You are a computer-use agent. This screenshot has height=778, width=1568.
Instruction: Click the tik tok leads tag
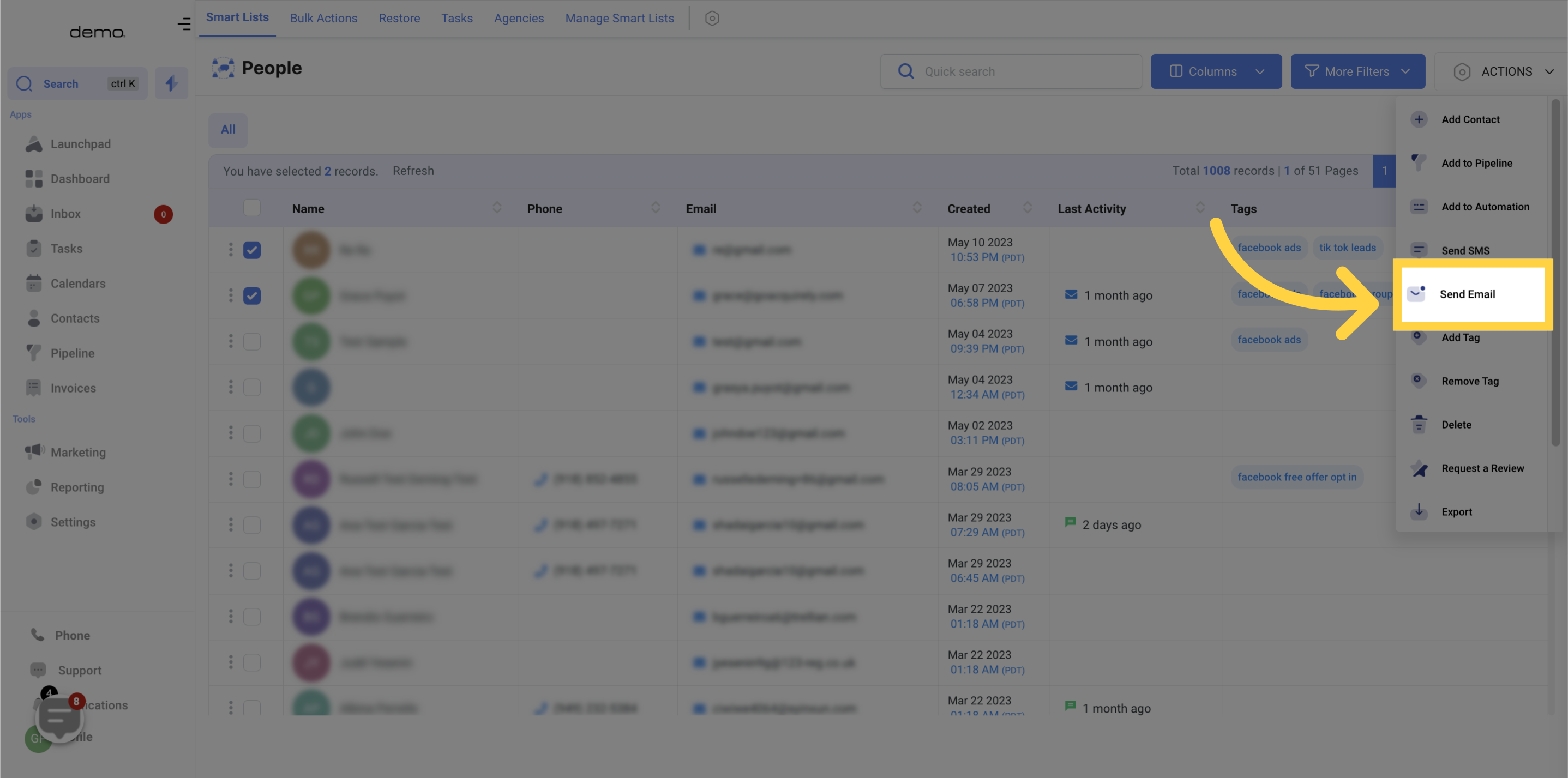(x=1347, y=248)
